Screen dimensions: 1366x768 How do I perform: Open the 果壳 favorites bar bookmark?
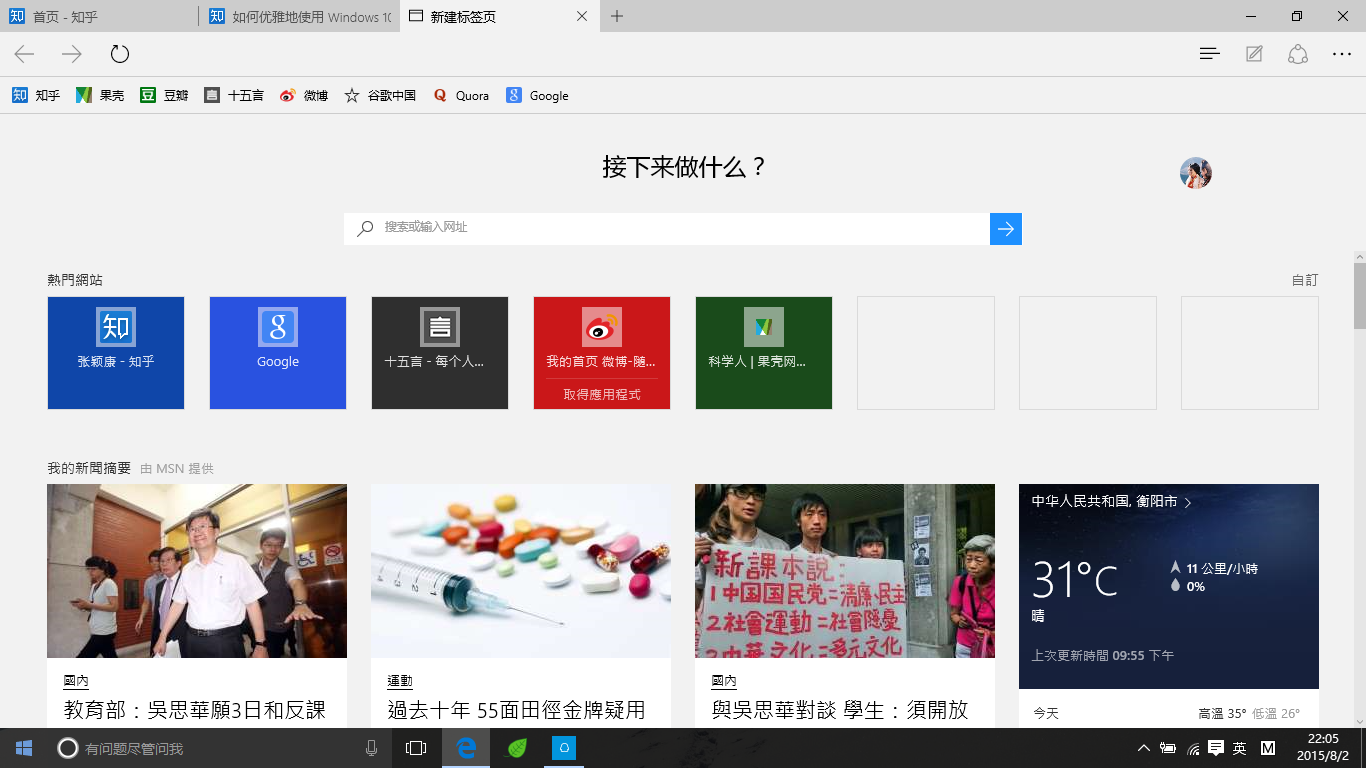(x=100, y=96)
